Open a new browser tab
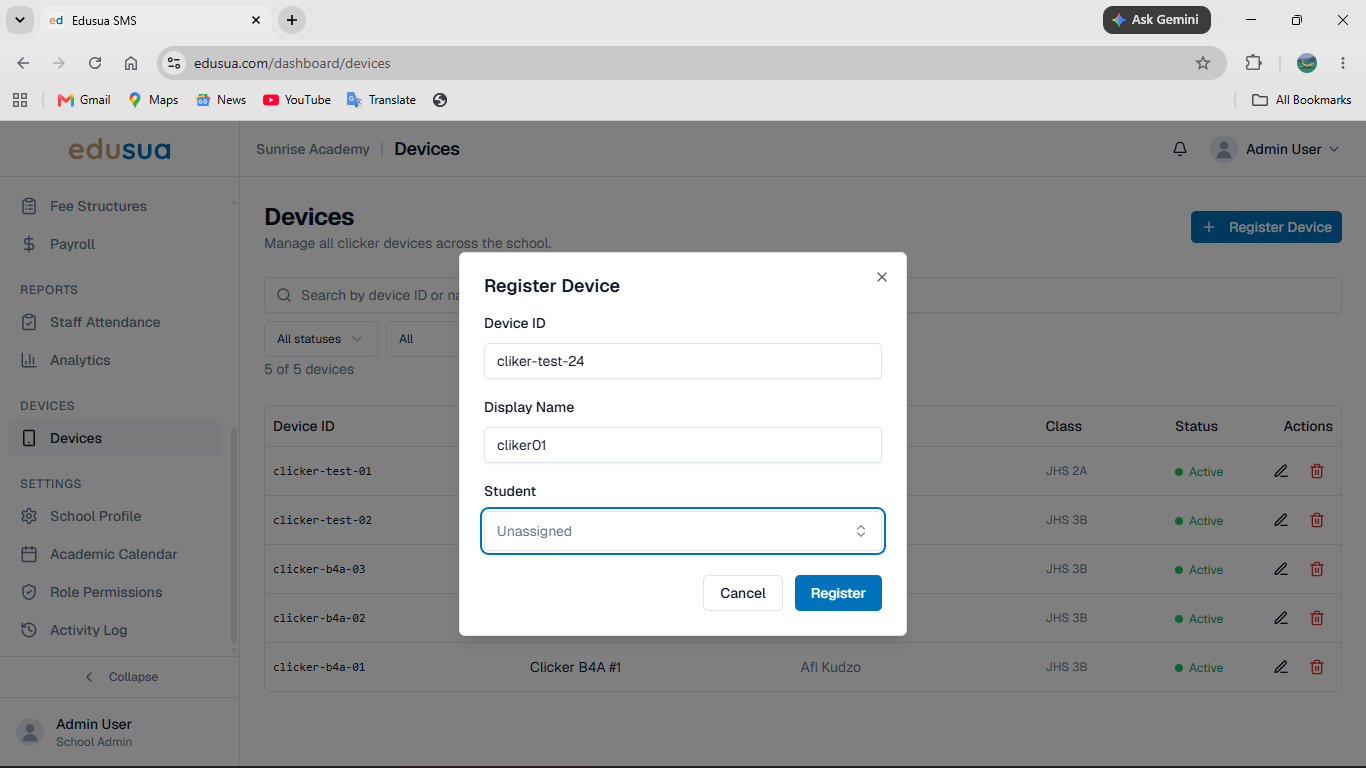This screenshot has width=1366, height=768. pos(291,20)
